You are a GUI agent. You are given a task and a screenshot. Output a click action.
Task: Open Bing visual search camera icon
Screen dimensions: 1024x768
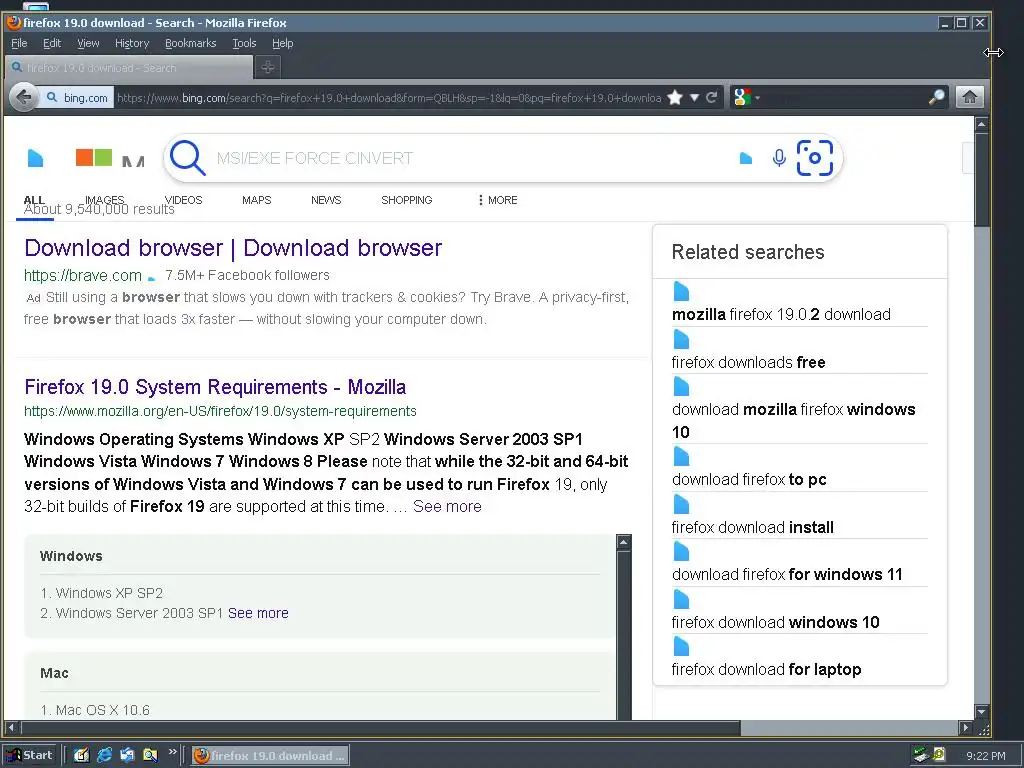pyautogui.click(x=814, y=158)
